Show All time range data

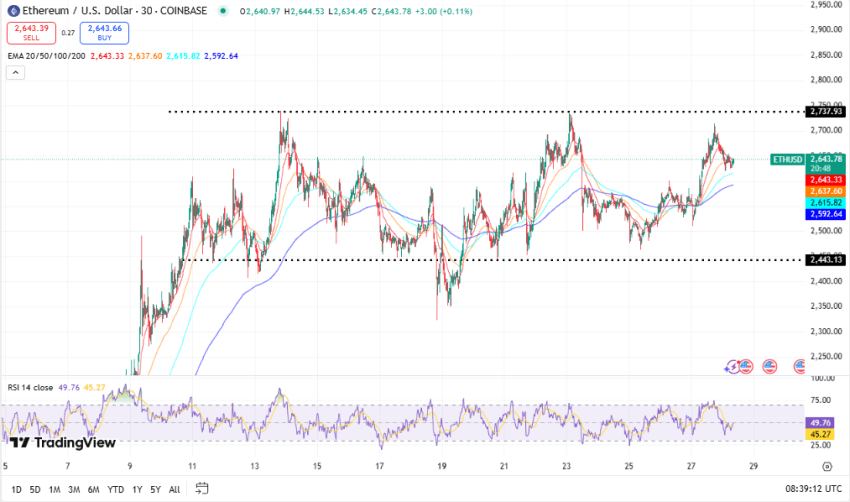tap(175, 489)
